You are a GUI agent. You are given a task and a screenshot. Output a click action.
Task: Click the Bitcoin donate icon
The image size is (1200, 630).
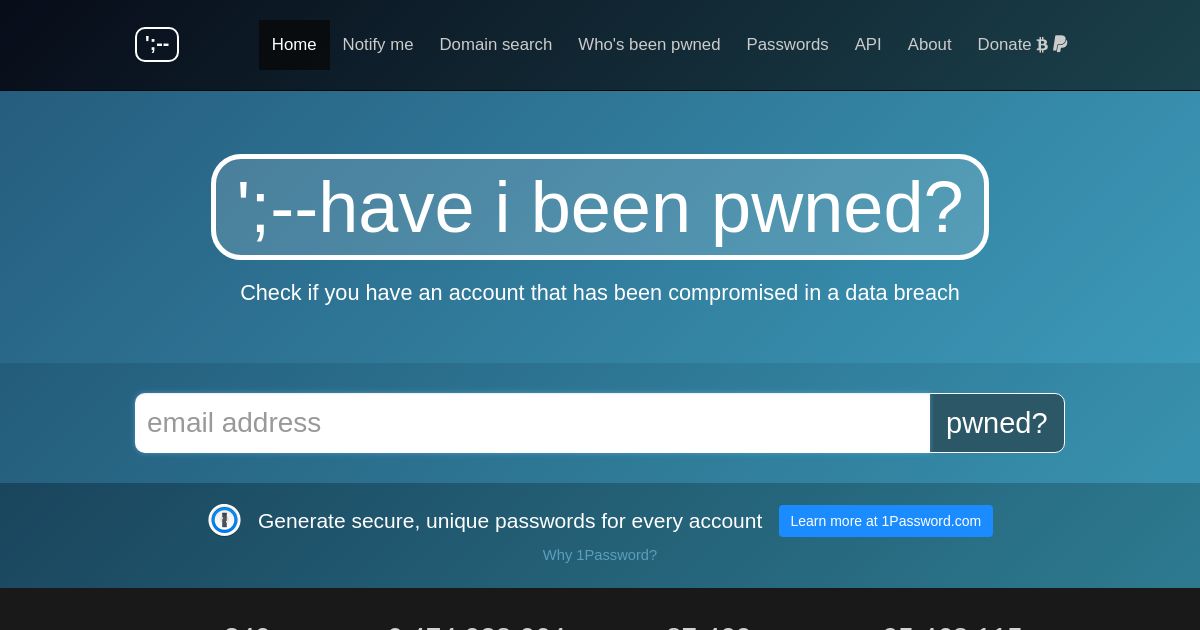coord(1042,45)
